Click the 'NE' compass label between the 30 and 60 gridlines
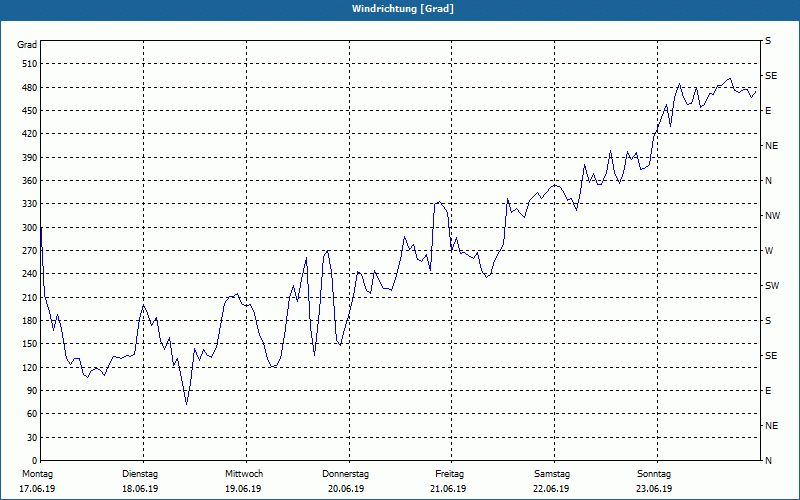Viewport: 800px width, 500px height. [x=771, y=426]
